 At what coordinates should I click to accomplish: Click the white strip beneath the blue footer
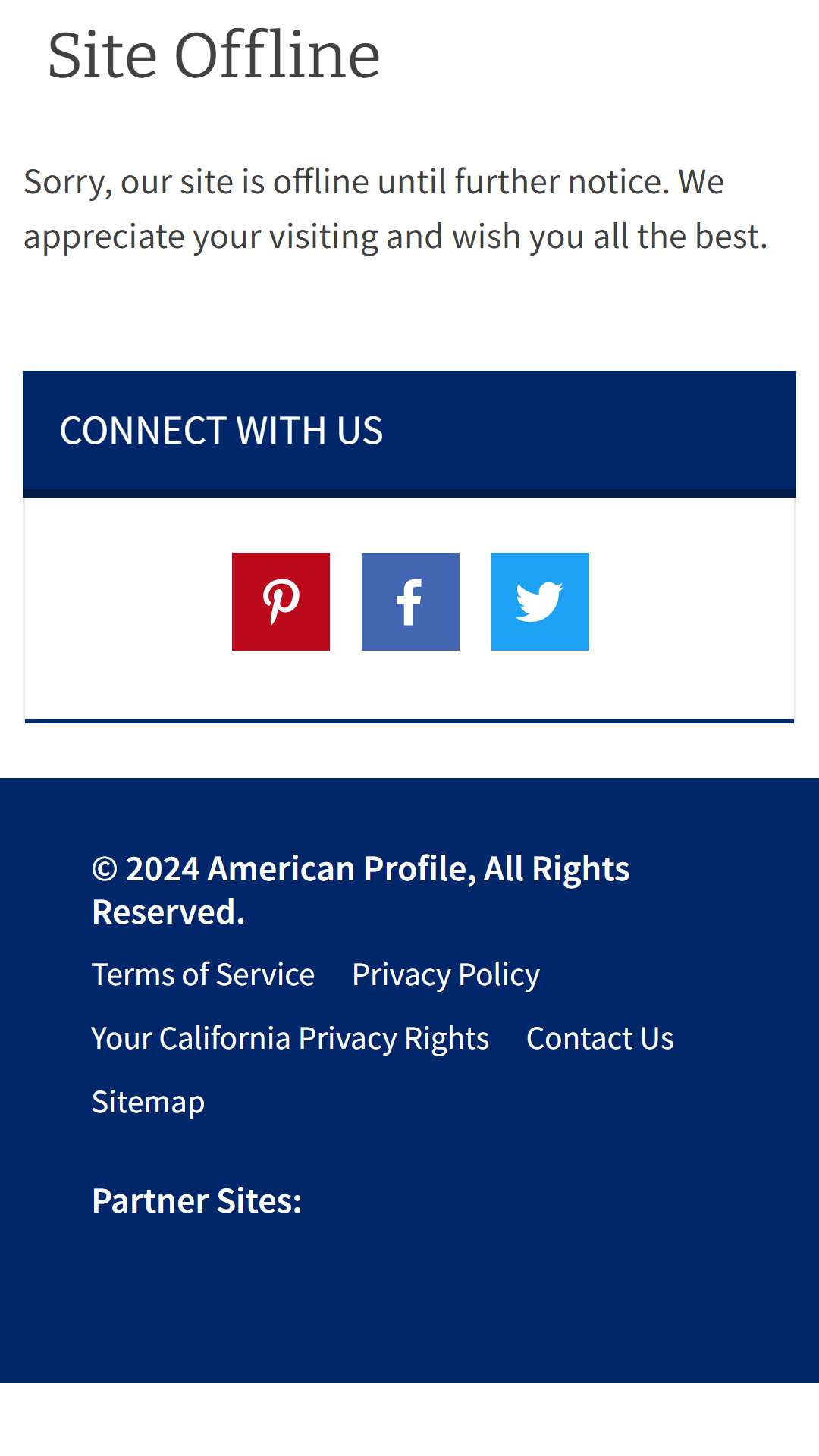point(409,1419)
